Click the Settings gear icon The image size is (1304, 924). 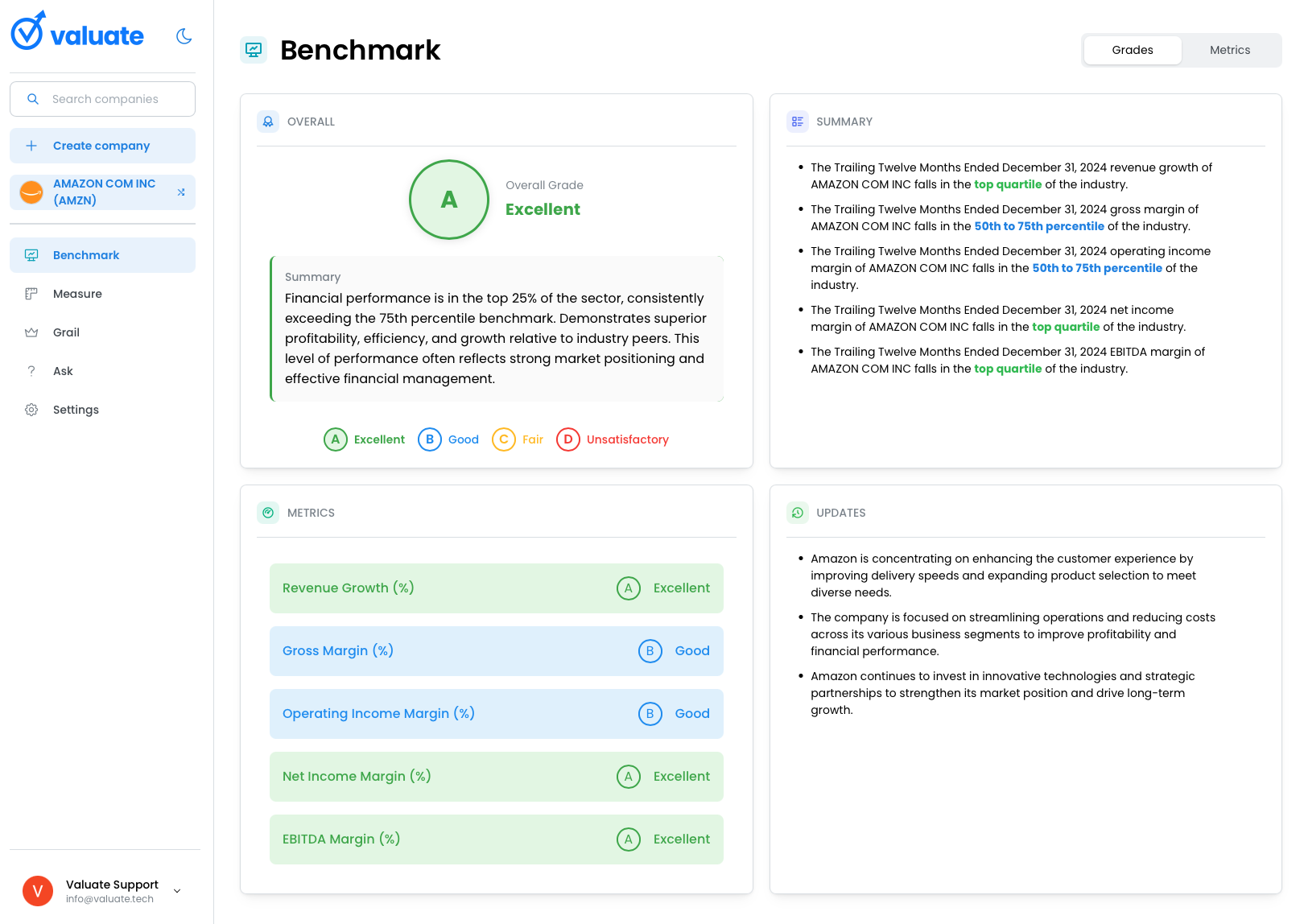point(31,410)
